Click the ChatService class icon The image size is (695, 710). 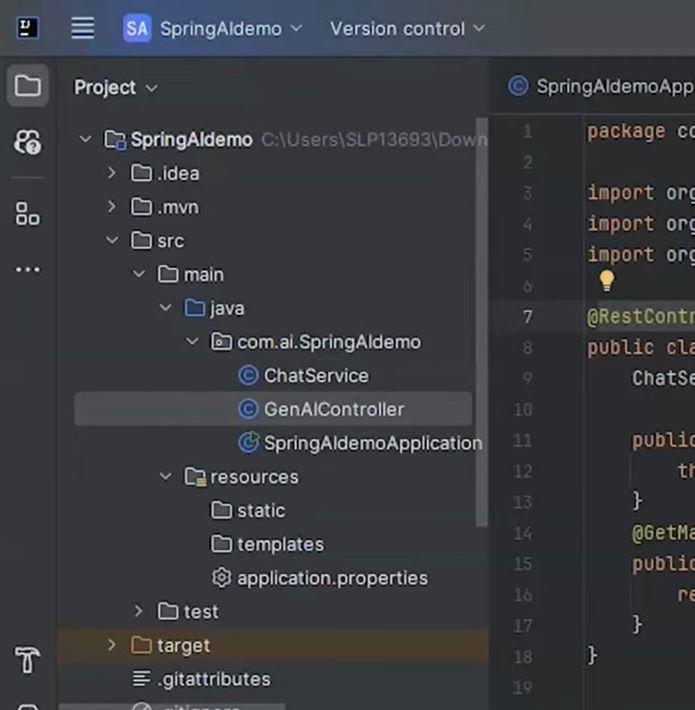pyautogui.click(x=248, y=375)
